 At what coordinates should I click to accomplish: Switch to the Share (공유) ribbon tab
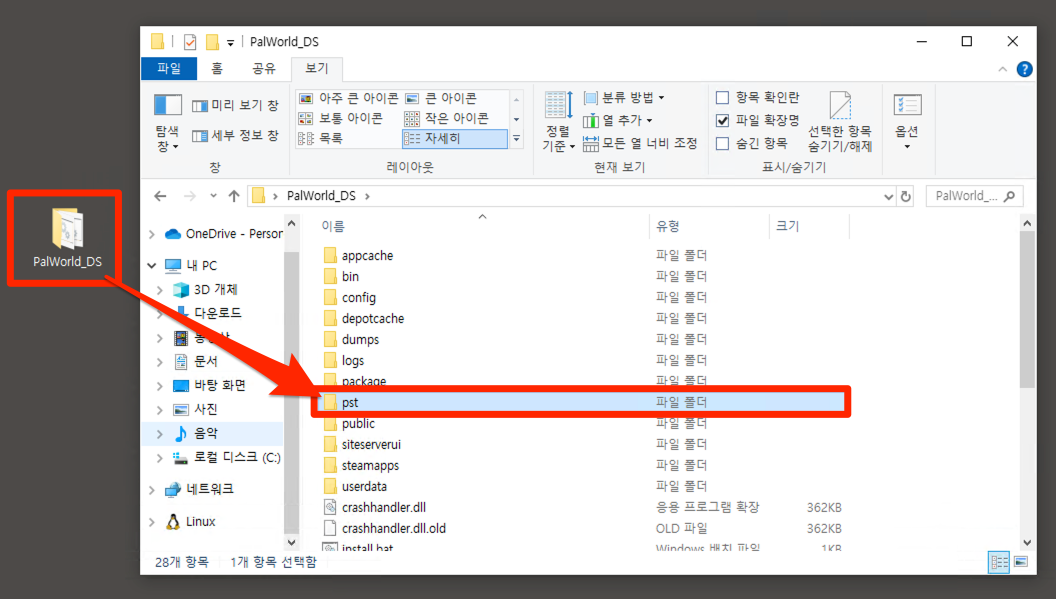point(263,68)
